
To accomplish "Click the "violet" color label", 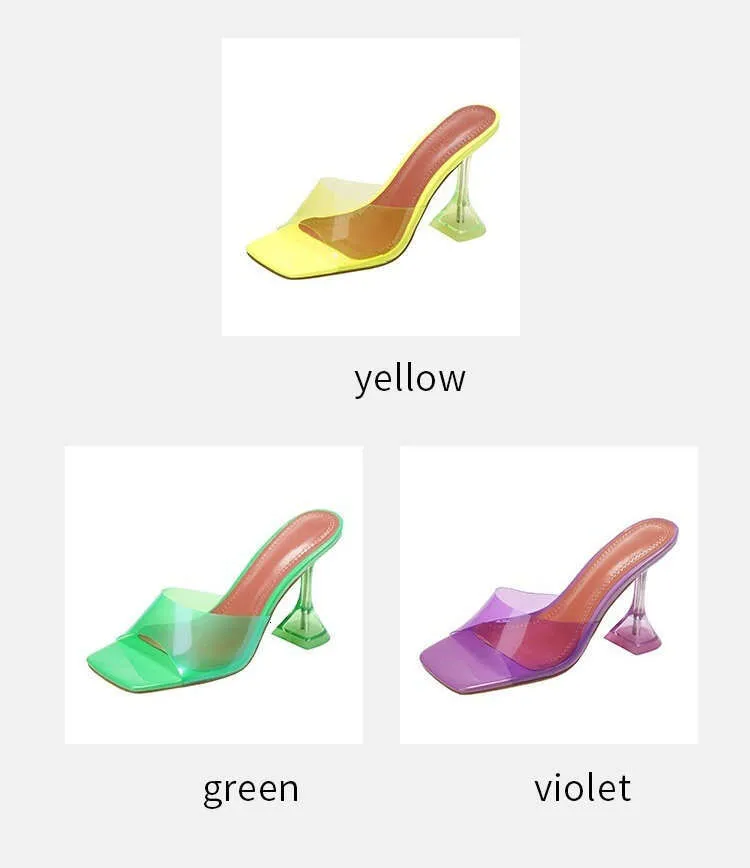I will (x=582, y=788).
